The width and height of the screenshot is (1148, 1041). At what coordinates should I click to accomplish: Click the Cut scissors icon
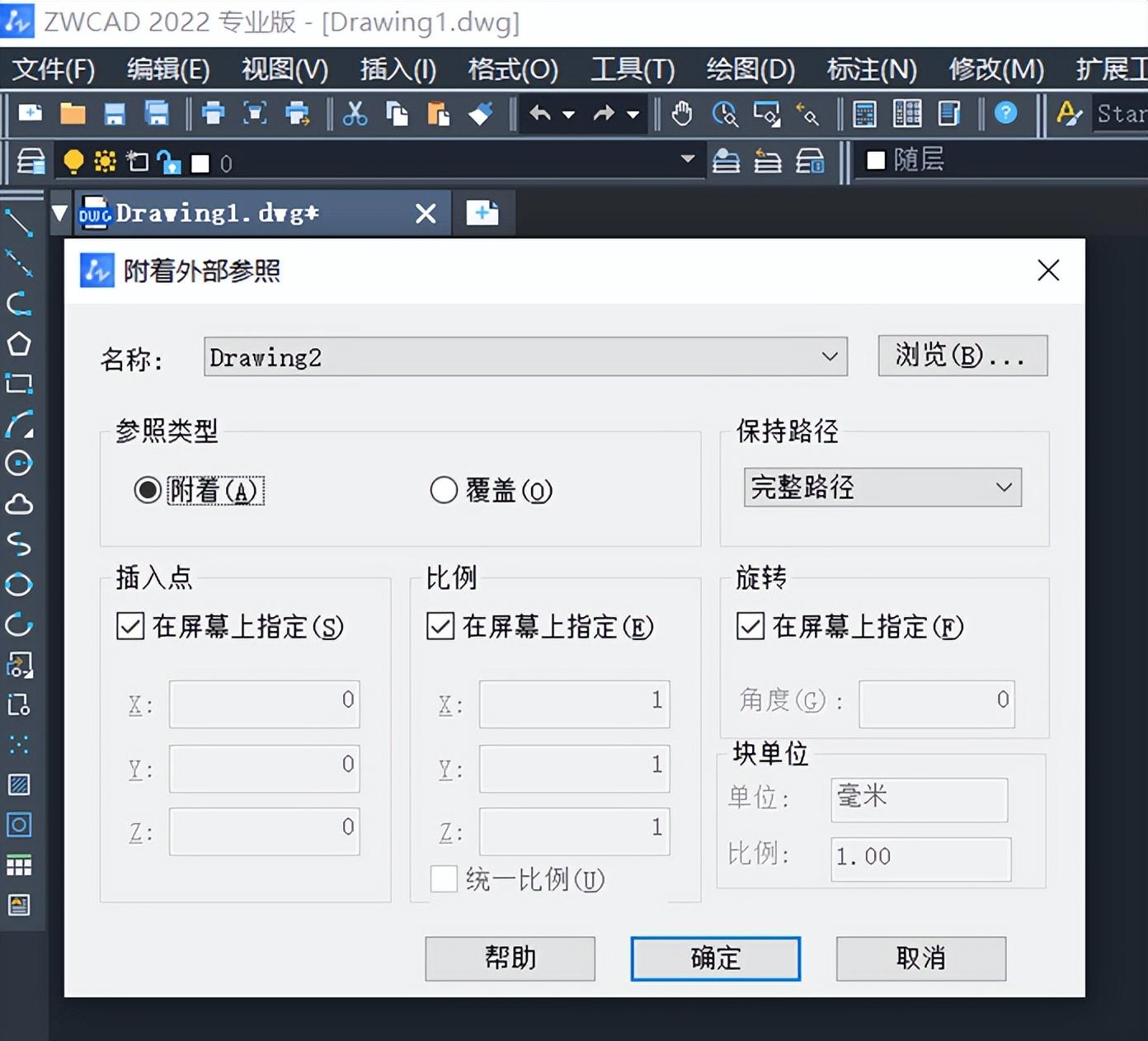(355, 113)
